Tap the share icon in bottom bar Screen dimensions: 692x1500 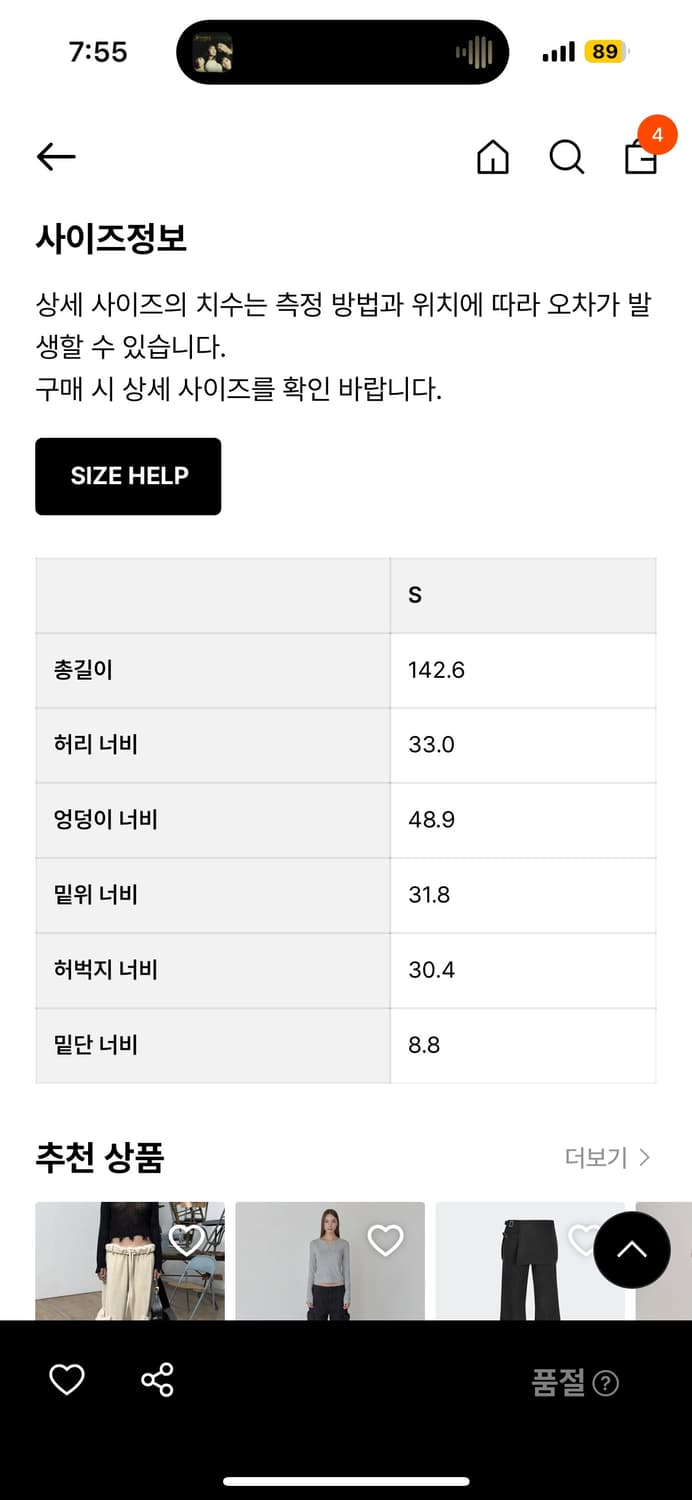(x=157, y=1380)
